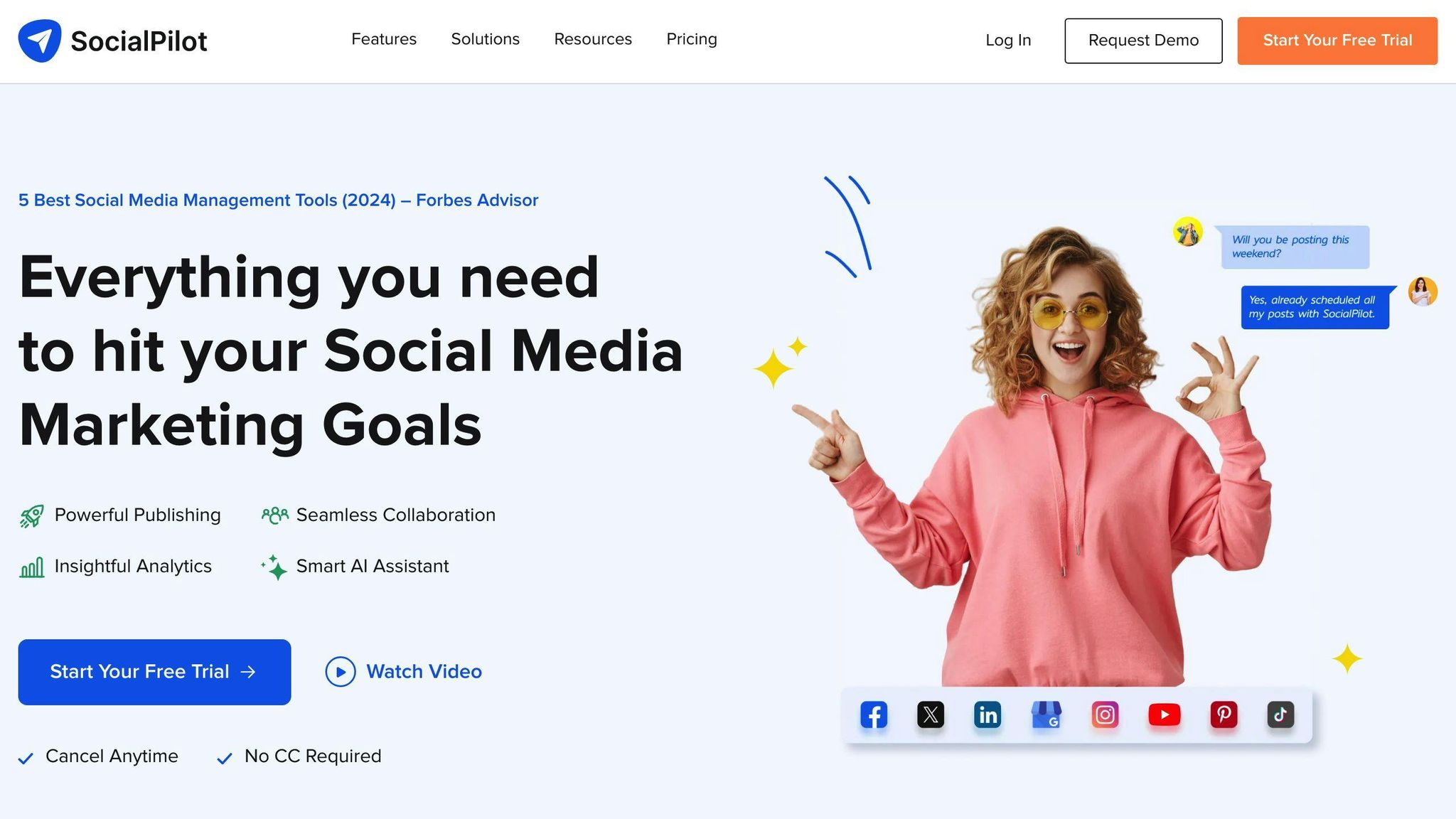Select the Insightful Analytics text

pyautogui.click(x=133, y=567)
